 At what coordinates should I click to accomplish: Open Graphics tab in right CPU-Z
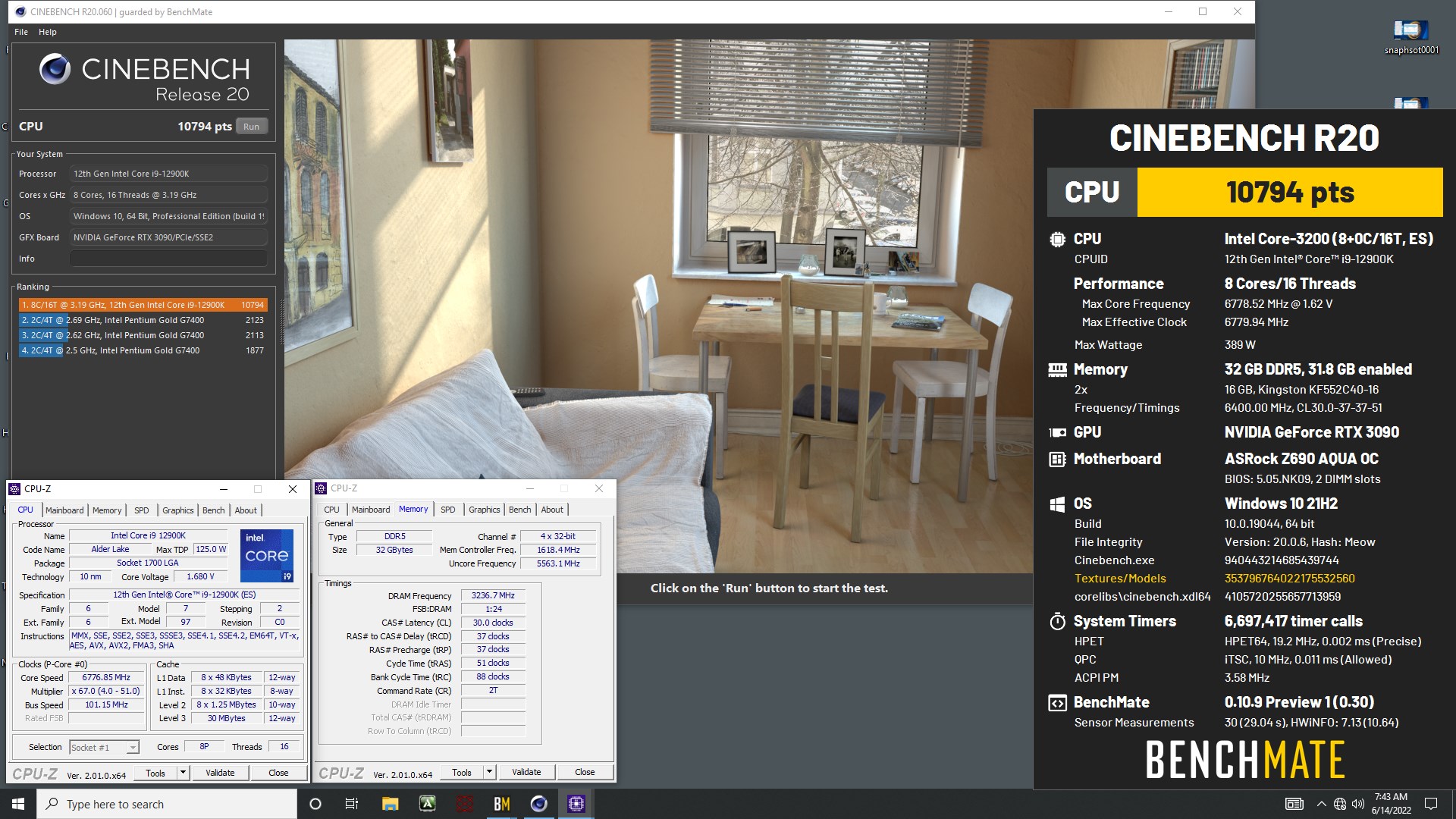coord(485,510)
